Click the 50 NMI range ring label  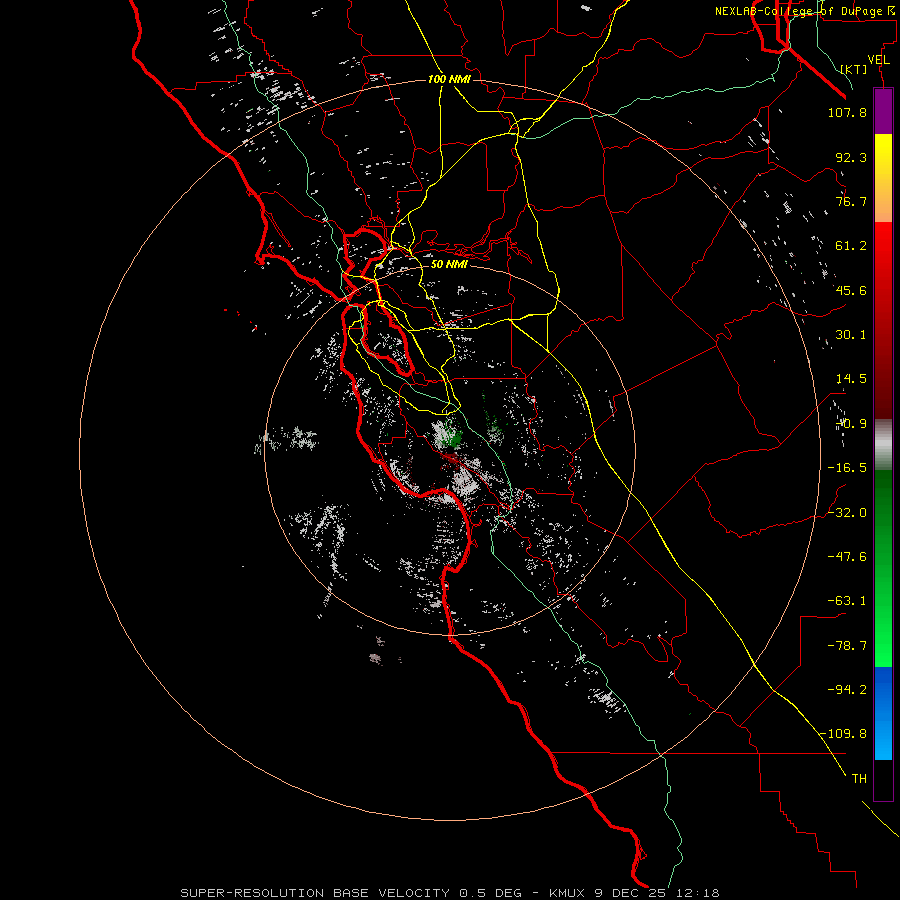(449, 264)
